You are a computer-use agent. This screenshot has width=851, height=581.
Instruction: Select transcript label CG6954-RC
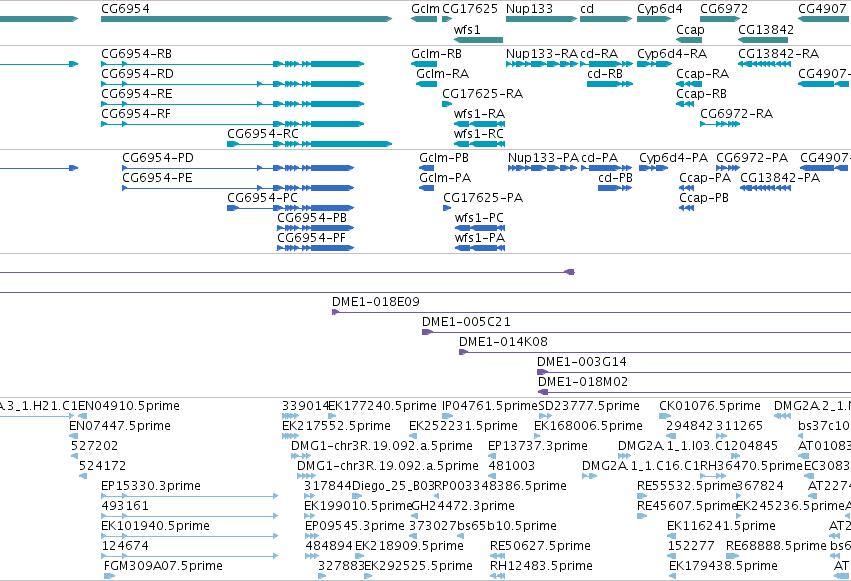[263, 134]
